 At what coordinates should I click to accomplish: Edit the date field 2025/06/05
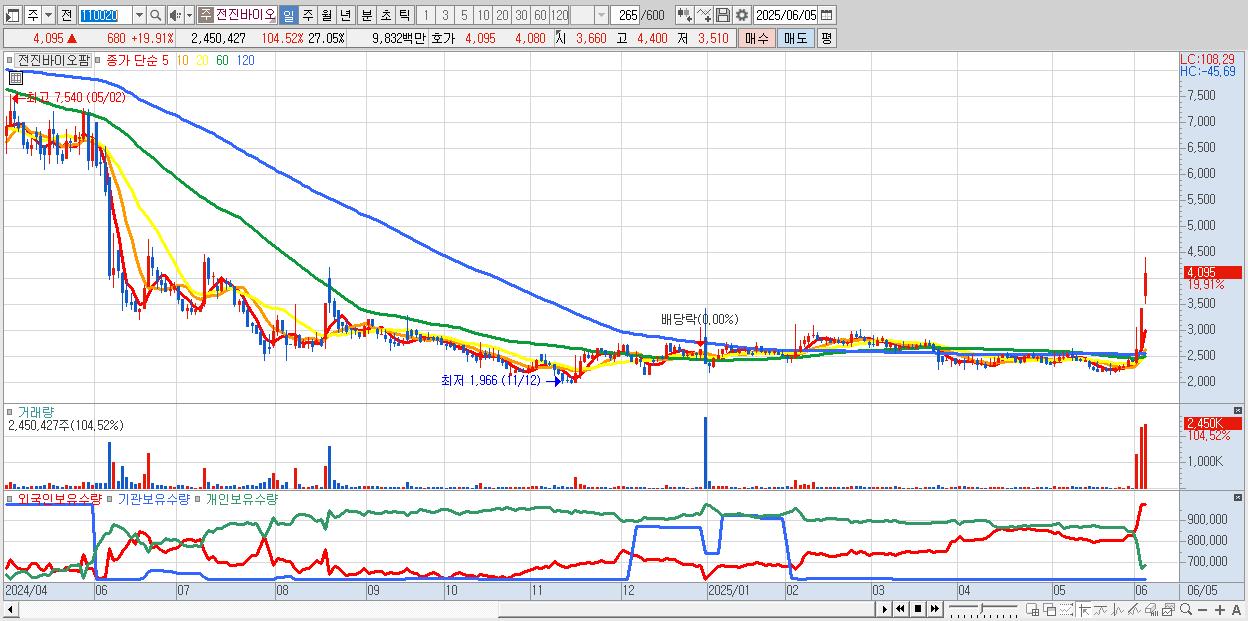(x=786, y=15)
